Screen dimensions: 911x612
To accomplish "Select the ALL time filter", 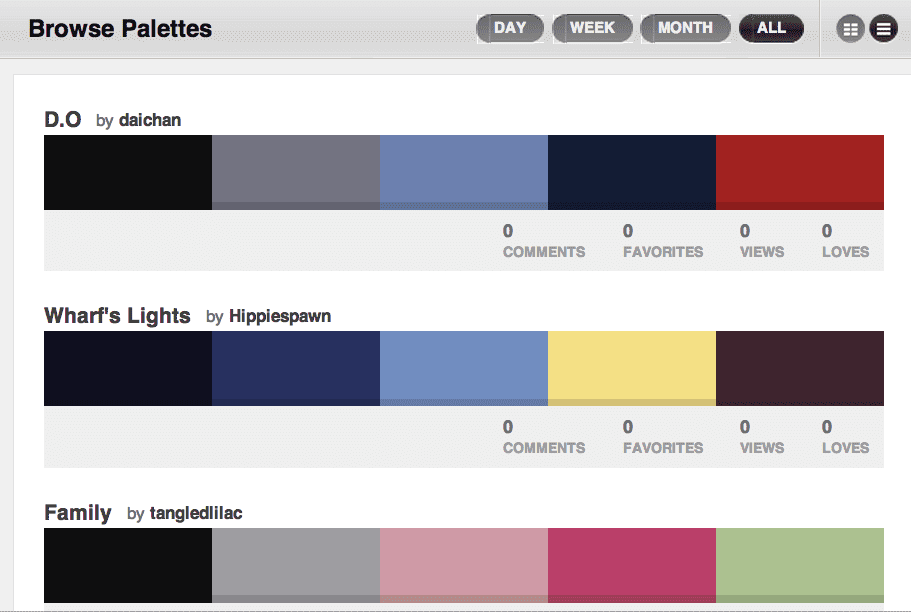I will click(x=771, y=28).
